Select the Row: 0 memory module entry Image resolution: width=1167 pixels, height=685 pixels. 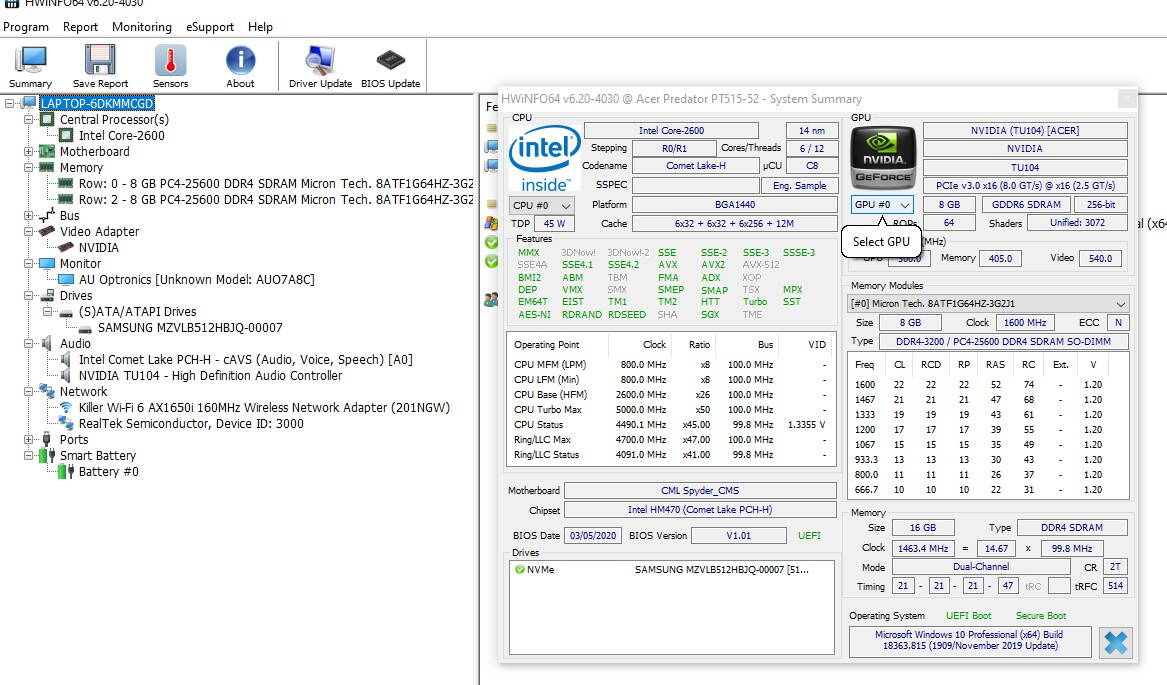276,183
